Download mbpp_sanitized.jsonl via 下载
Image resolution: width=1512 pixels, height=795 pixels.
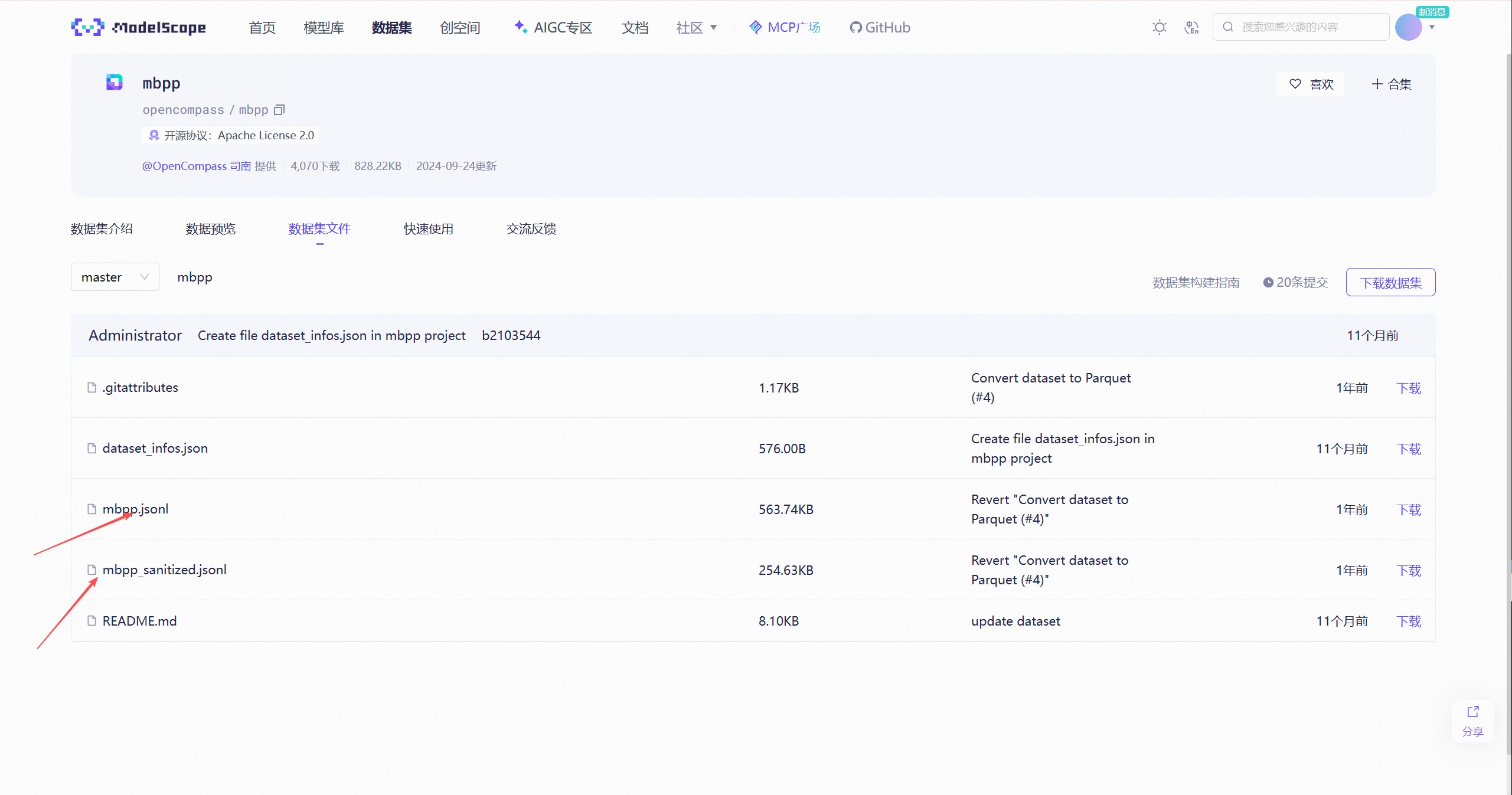pyautogui.click(x=1409, y=571)
